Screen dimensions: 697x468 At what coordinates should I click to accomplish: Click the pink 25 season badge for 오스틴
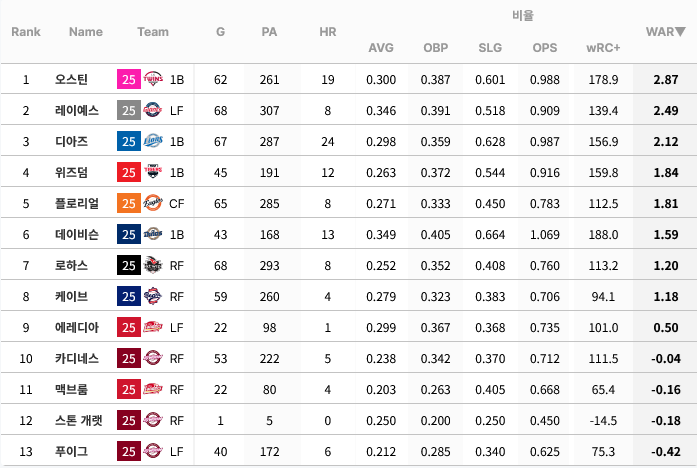[x=129, y=79]
